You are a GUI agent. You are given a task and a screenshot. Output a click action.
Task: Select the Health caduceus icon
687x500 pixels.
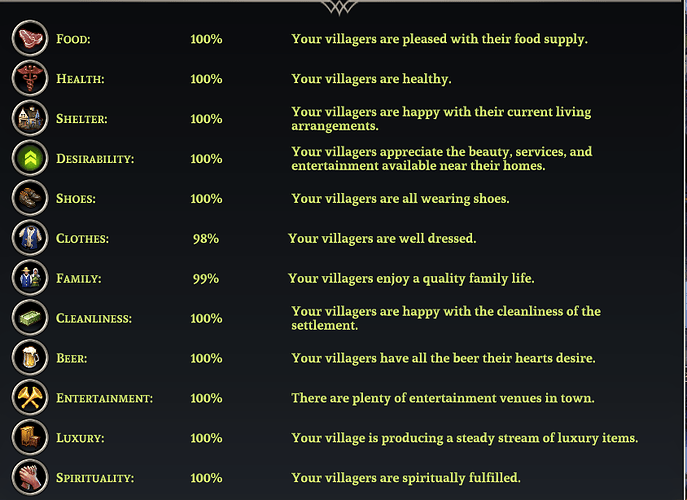(28, 79)
